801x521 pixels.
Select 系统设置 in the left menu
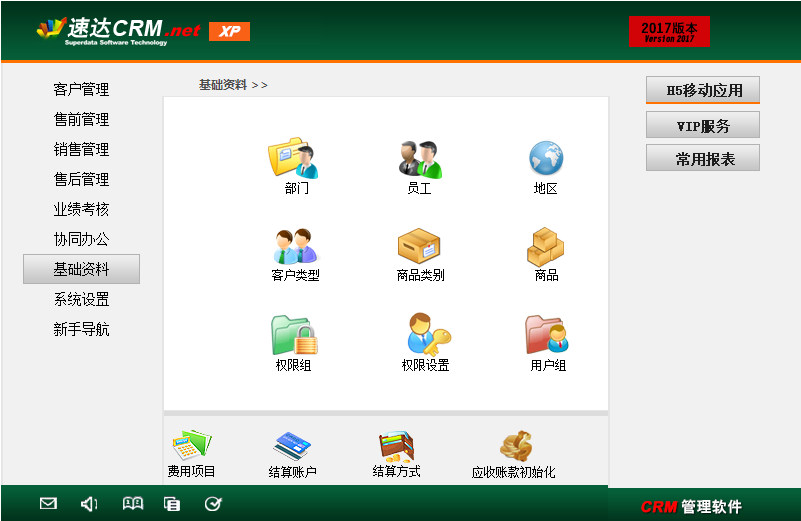81,299
